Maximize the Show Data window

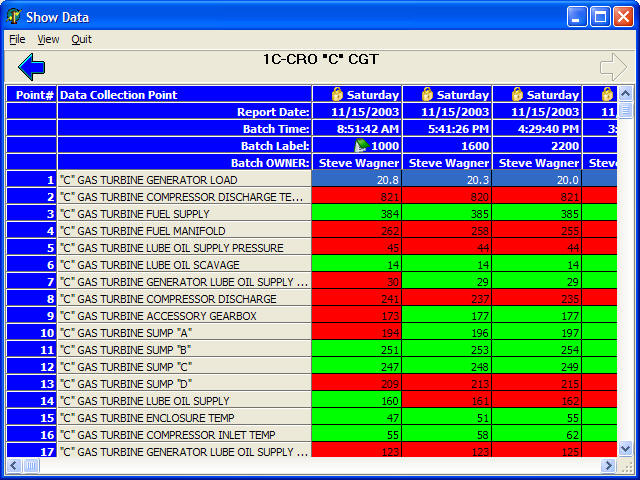pyautogui.click(x=600, y=17)
